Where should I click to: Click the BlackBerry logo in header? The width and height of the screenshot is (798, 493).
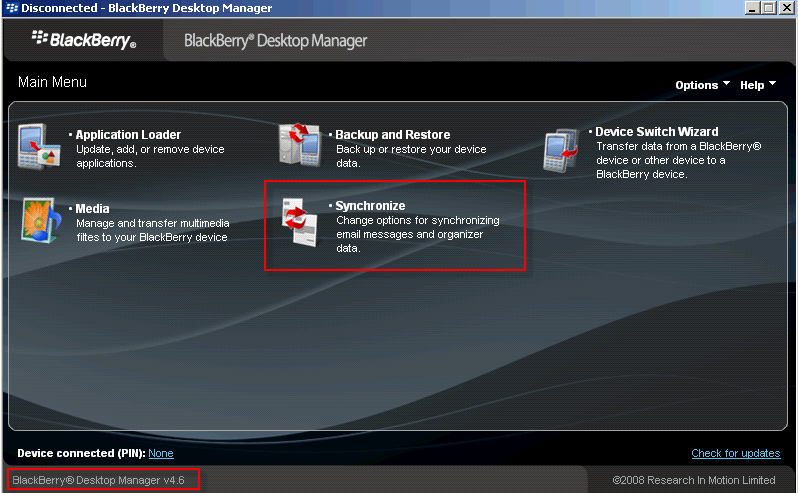pos(84,40)
